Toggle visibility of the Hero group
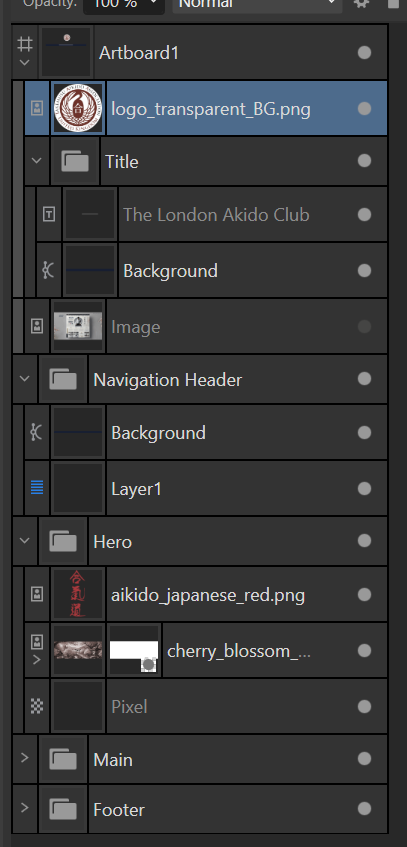This screenshot has height=847, width=407. 364,541
